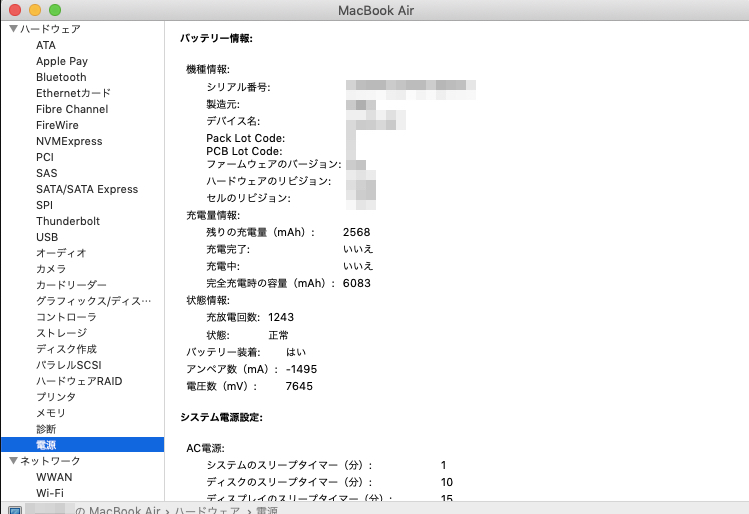Open the Bluetooth hardware entry
This screenshot has width=749, height=514.
pos(61,77)
